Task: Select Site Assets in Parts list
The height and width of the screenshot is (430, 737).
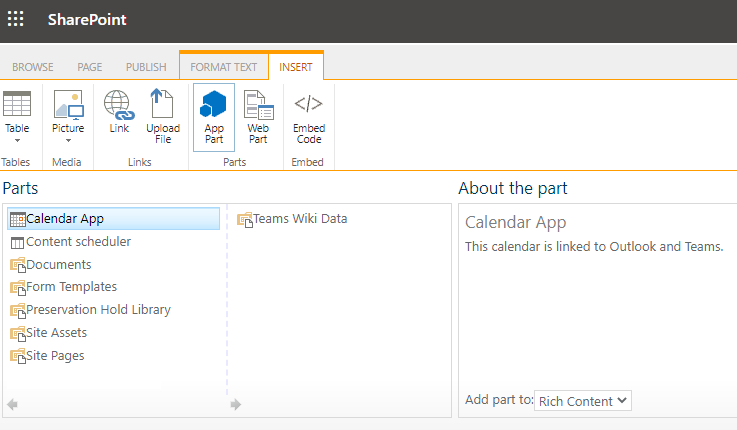Action: (56, 333)
